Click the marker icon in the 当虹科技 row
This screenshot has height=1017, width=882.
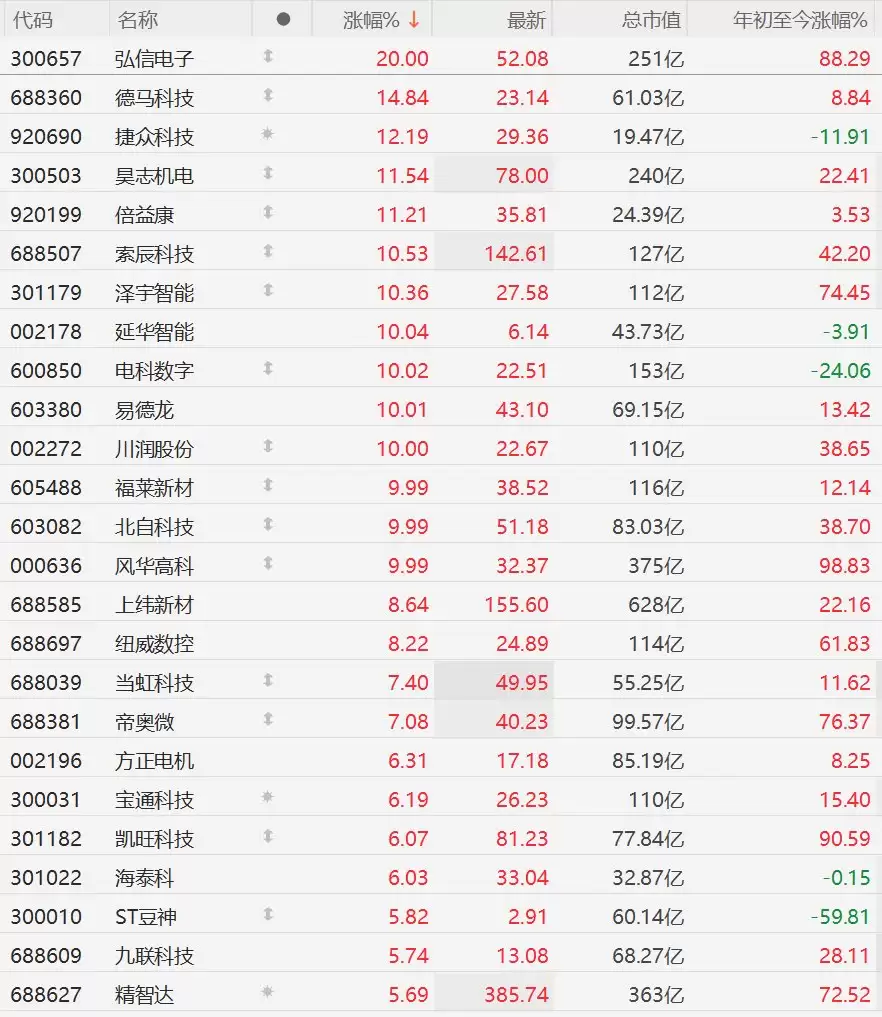point(268,680)
